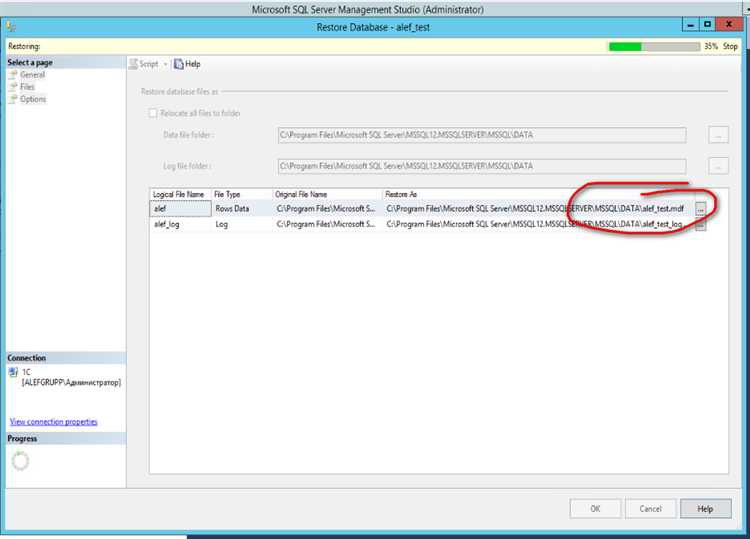The width and height of the screenshot is (750, 539).
Task: Close the Restore Database window
Action: 729,24
